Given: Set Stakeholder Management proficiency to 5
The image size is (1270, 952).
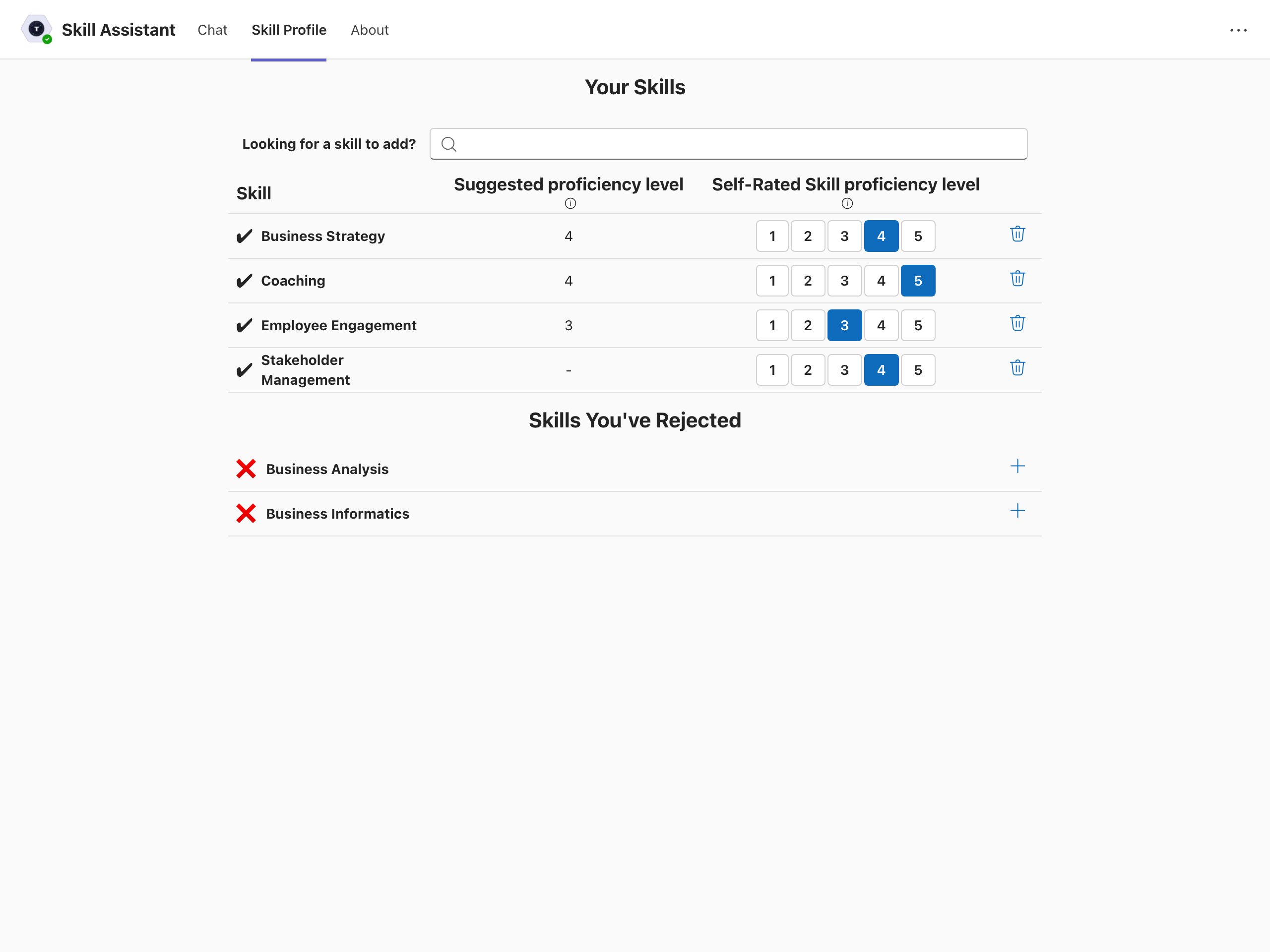Looking at the screenshot, I should click(918, 370).
